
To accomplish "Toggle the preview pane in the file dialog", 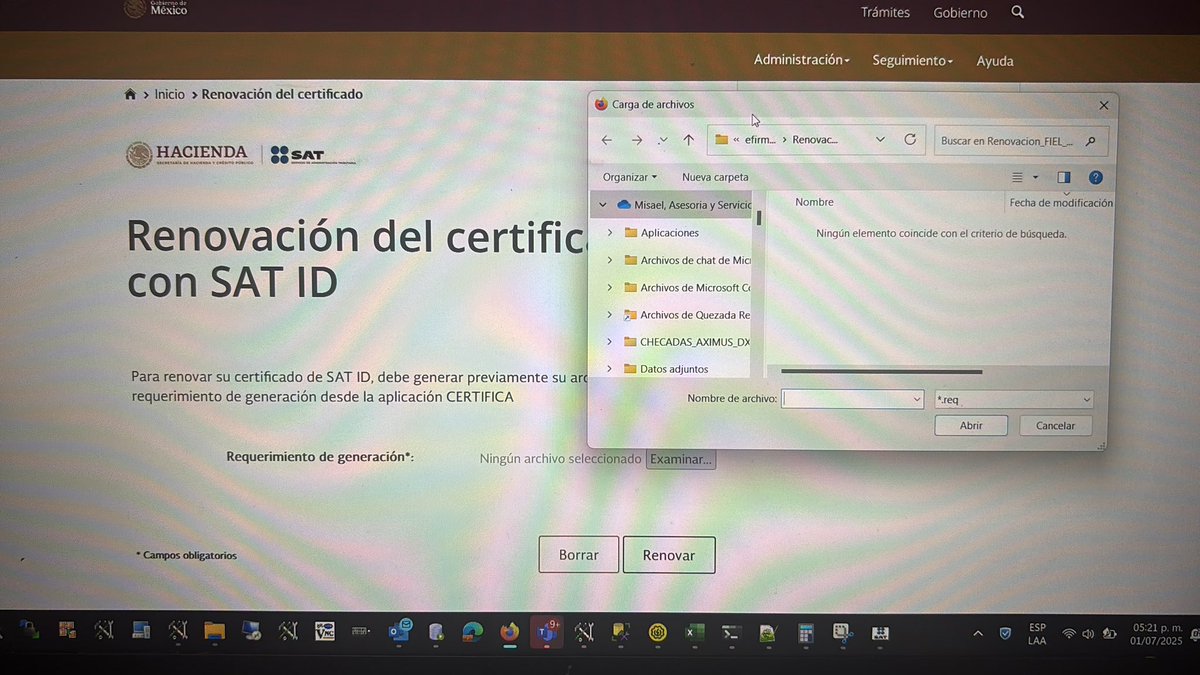I will pos(1064,178).
